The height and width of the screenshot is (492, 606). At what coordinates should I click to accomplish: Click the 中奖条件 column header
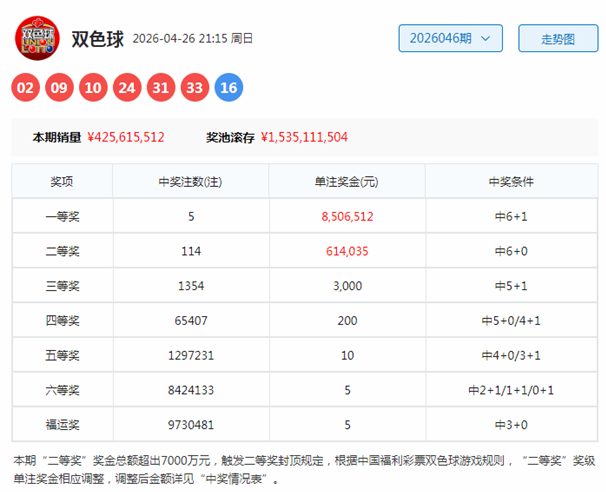(x=511, y=182)
